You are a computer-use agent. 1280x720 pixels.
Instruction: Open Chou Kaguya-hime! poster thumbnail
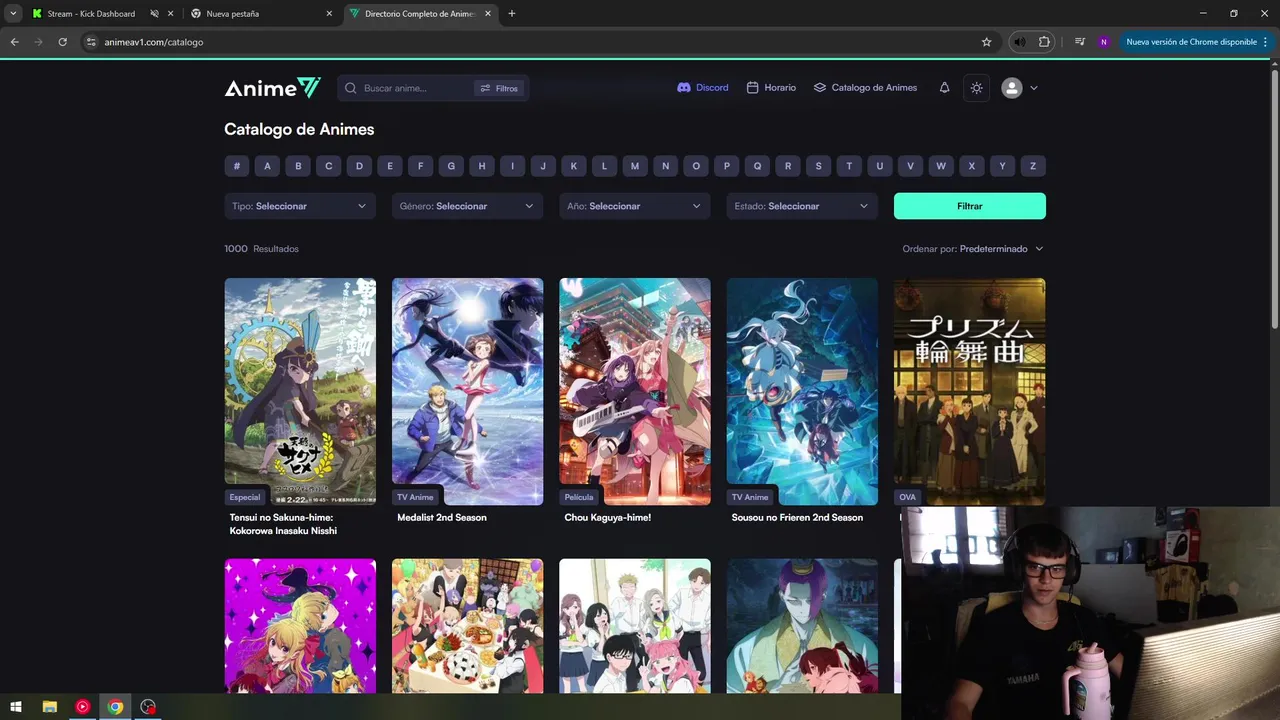(x=635, y=391)
